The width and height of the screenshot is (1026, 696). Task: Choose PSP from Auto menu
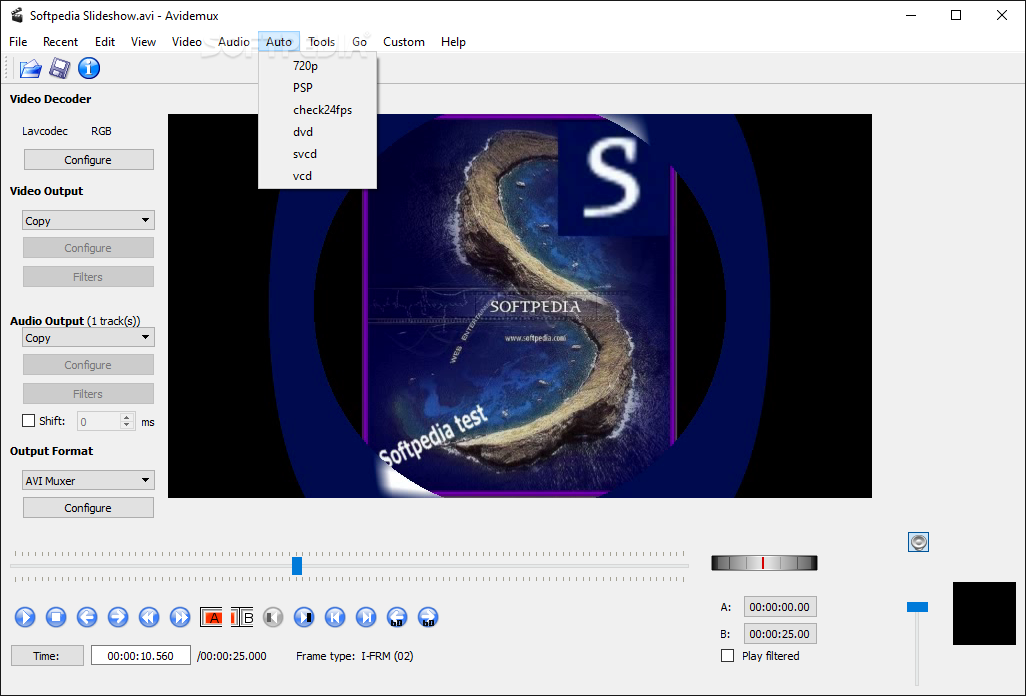(317, 88)
